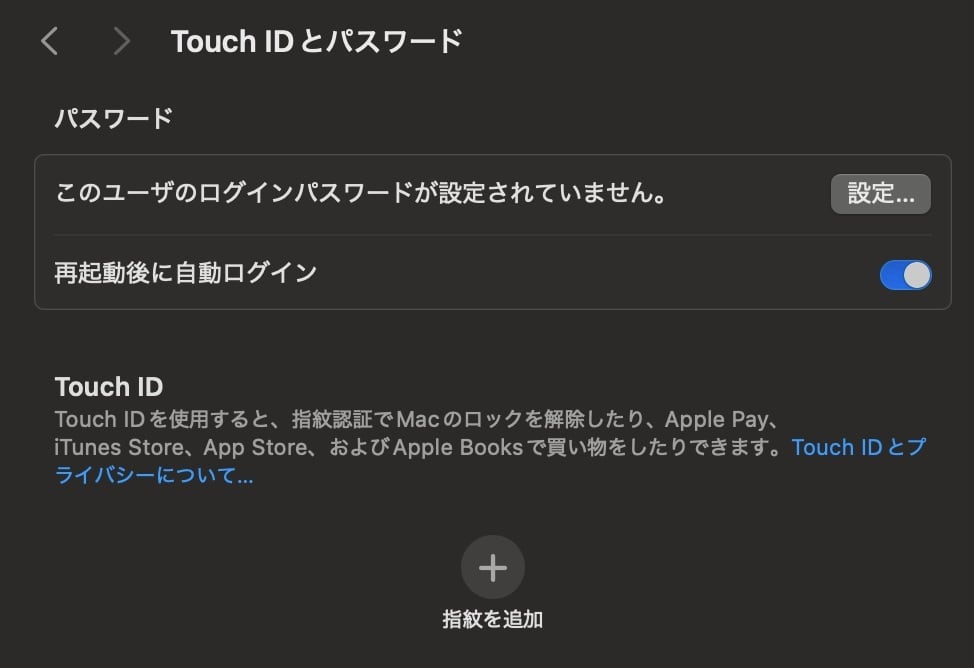Click the Touch ID section heading
The height and width of the screenshot is (668, 974).
tap(109, 387)
